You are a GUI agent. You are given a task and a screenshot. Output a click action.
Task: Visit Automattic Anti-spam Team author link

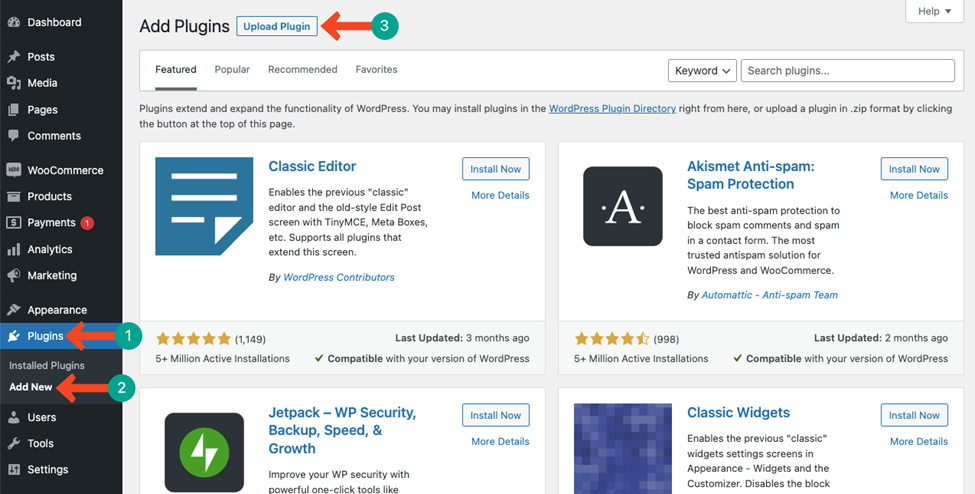tap(770, 295)
